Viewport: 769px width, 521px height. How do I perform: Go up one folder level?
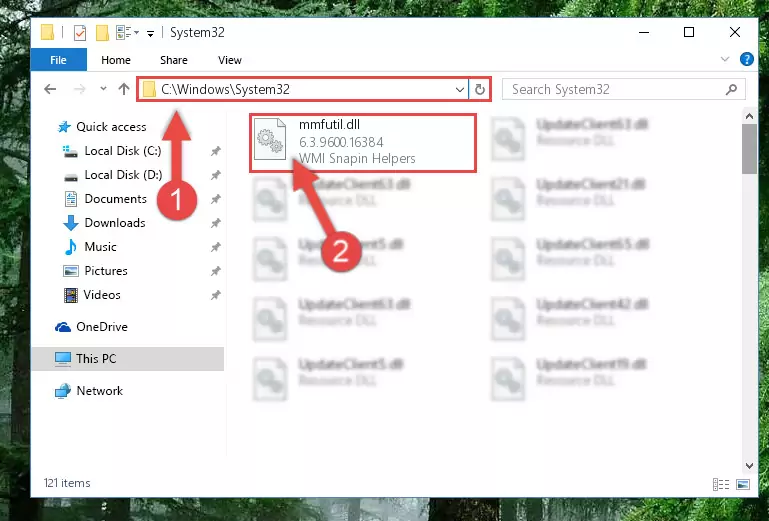[x=124, y=89]
